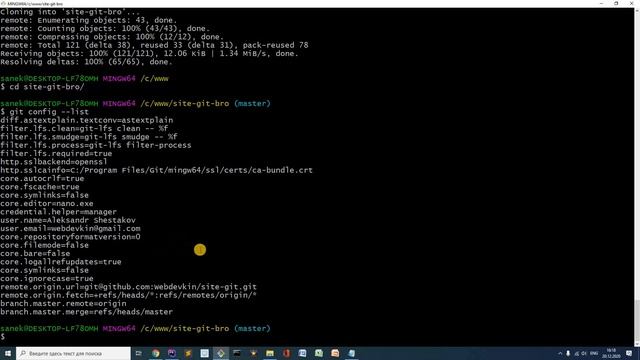Launch Google Chrome from the taskbar

pos(156,353)
